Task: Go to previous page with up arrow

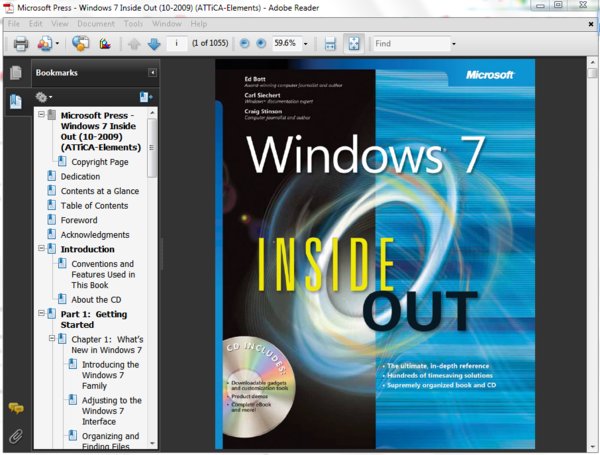Action: [134, 44]
